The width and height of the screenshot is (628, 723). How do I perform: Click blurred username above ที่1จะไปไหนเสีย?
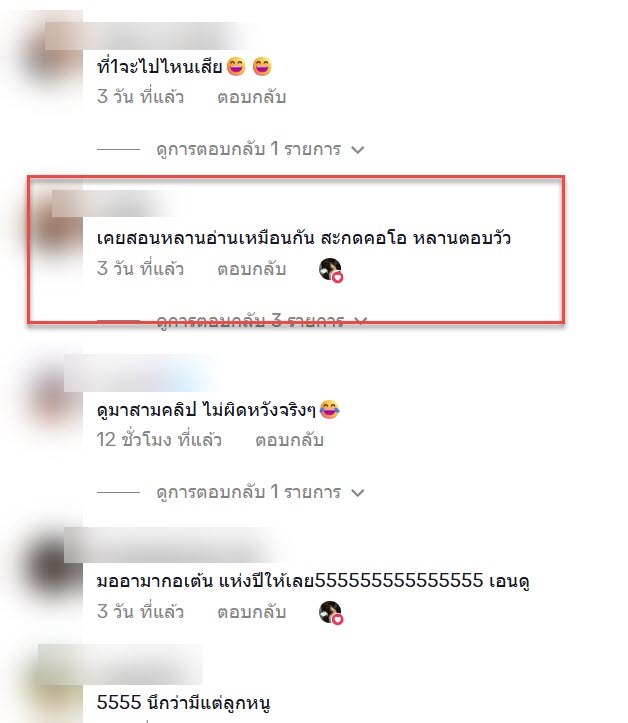coord(148,36)
